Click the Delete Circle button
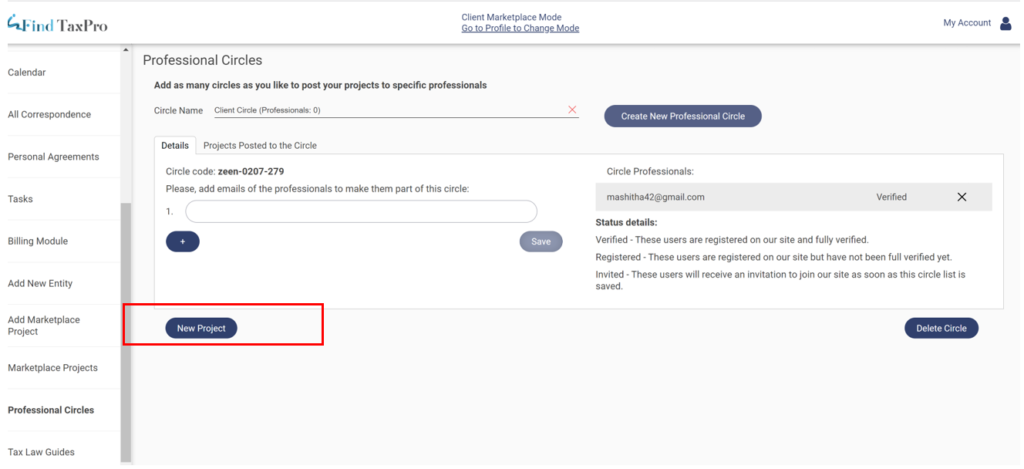The image size is (1024, 469). coord(941,328)
